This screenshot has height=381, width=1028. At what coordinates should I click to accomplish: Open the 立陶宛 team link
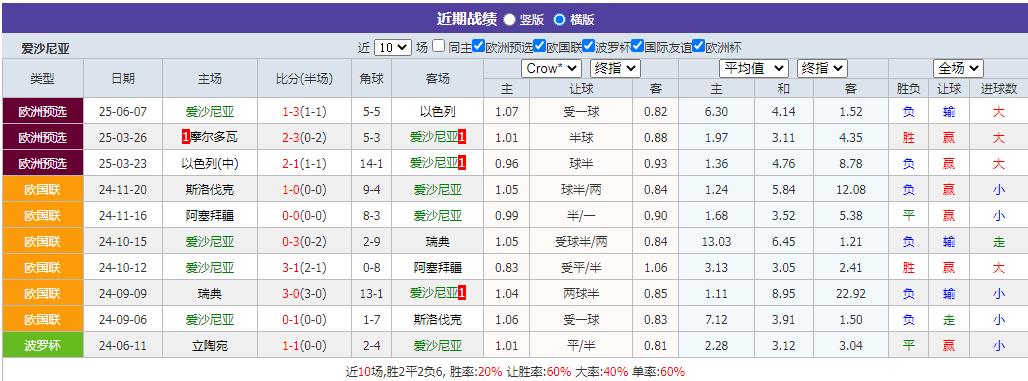[x=210, y=346]
